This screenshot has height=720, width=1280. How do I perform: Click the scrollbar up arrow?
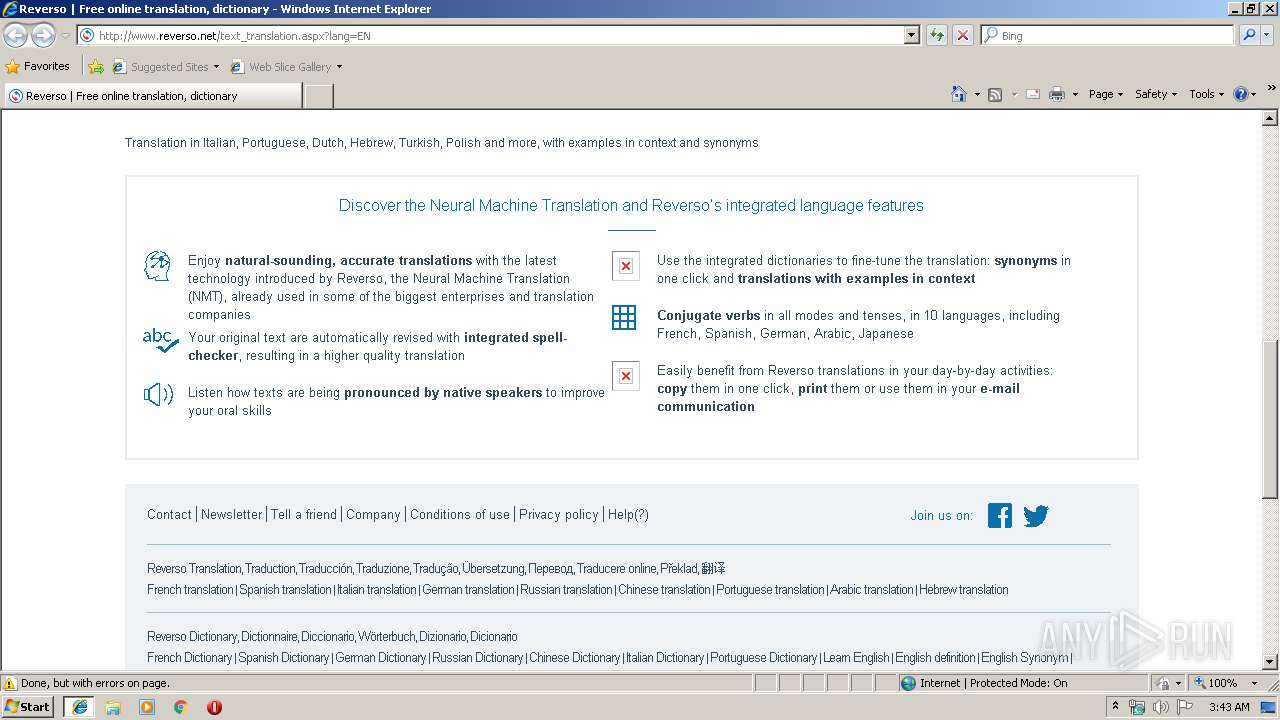pyautogui.click(x=1270, y=118)
